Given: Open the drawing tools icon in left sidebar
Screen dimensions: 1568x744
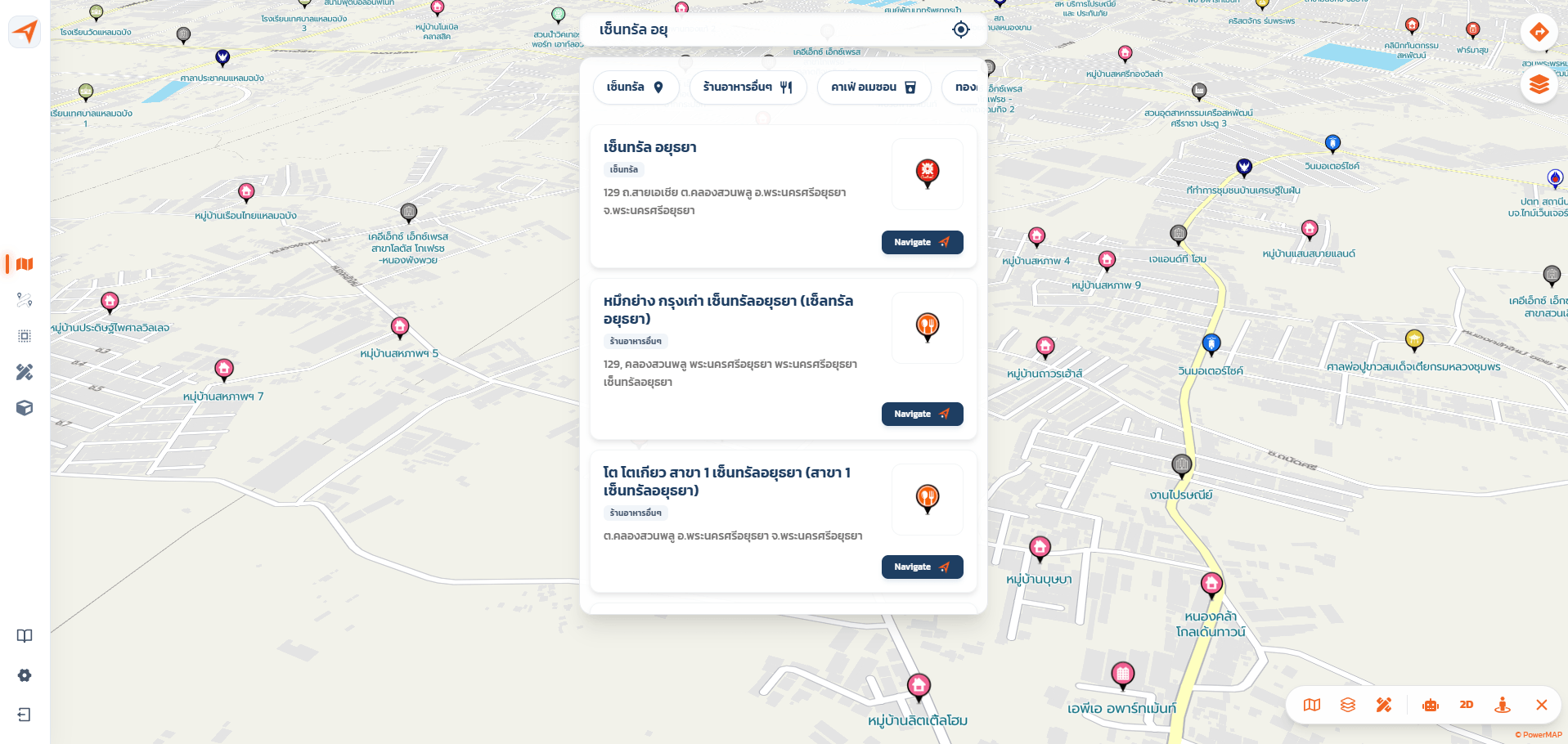Looking at the screenshot, I should tap(25, 372).
